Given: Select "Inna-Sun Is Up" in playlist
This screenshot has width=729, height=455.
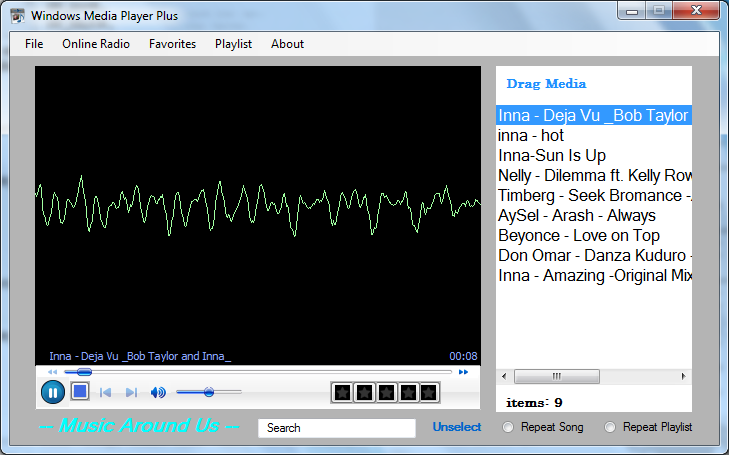Looking at the screenshot, I should click(x=594, y=155).
